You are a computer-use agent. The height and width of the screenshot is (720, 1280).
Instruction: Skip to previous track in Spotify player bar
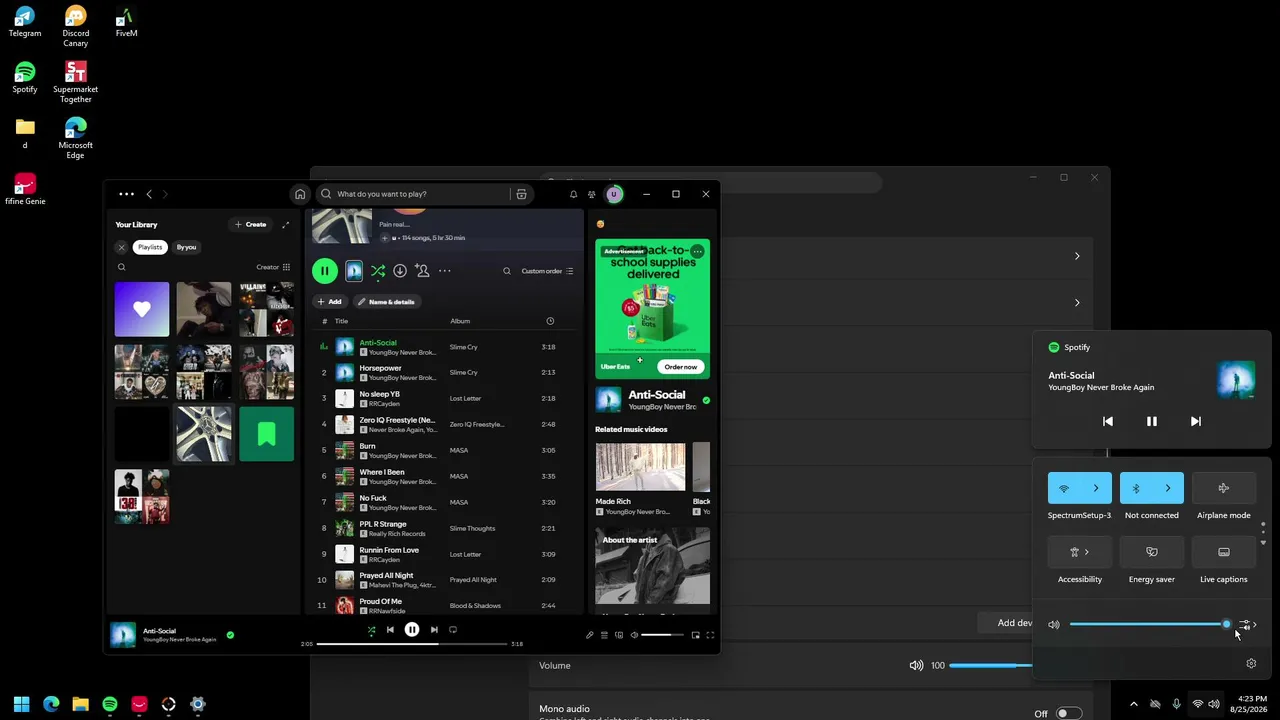click(390, 630)
